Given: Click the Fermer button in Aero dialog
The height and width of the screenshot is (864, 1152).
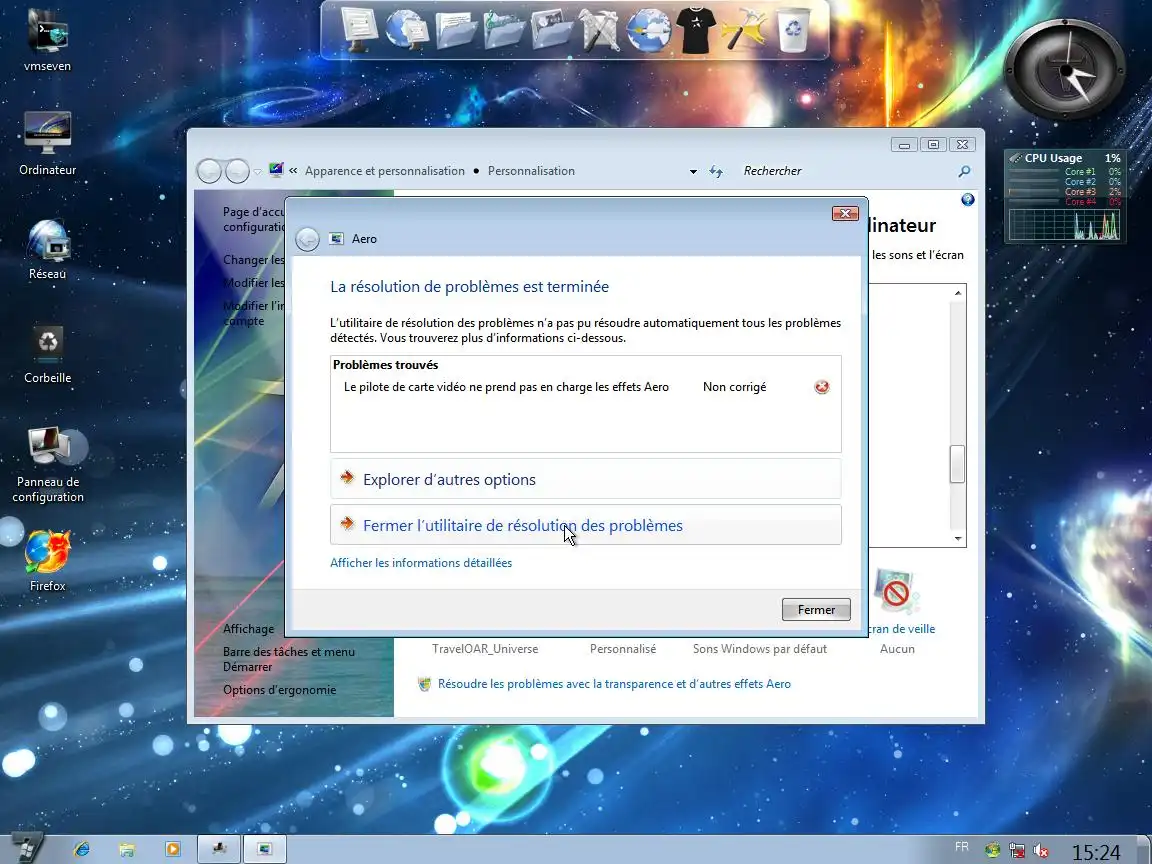Looking at the screenshot, I should [x=816, y=610].
